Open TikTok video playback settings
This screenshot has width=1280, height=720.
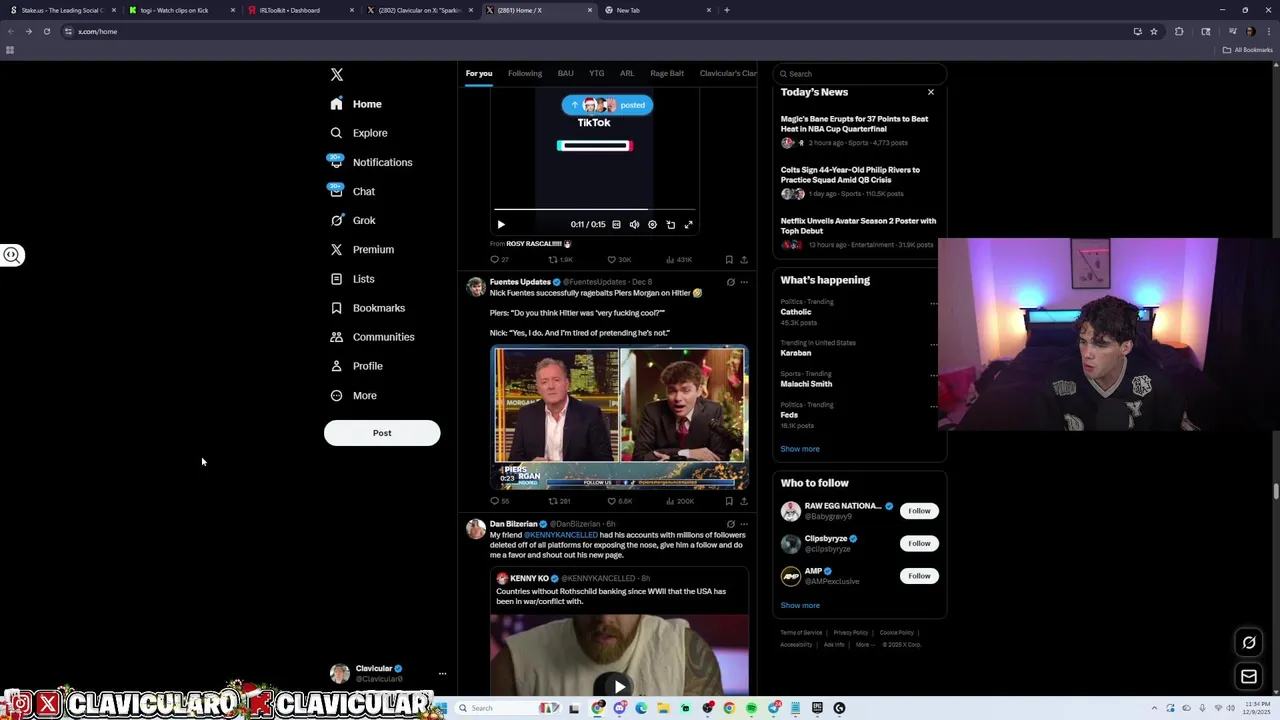click(x=652, y=225)
